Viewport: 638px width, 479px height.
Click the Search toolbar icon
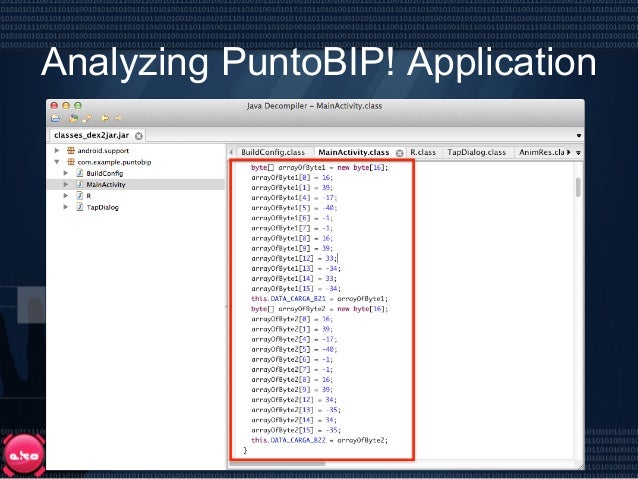87,118
